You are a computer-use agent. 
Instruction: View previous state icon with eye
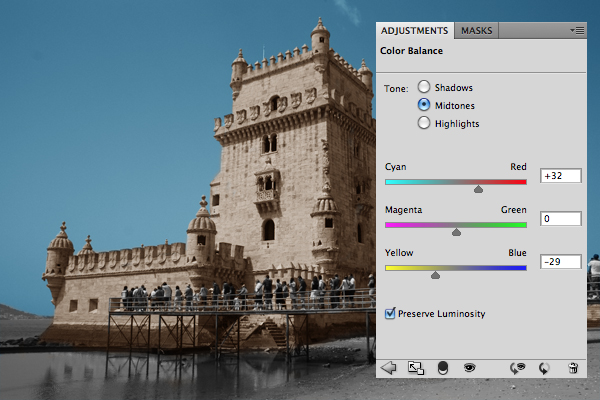click(517, 368)
